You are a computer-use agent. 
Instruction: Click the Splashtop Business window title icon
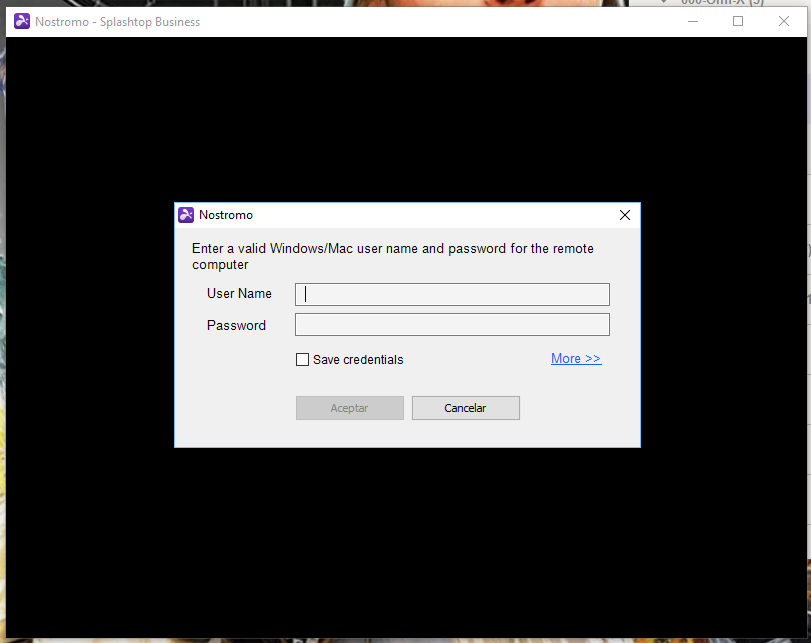pyautogui.click(x=22, y=21)
